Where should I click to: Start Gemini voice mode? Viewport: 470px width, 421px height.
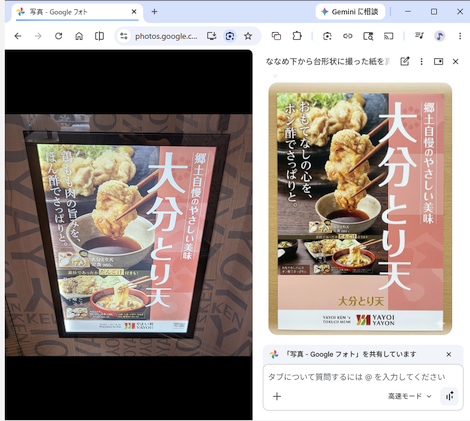click(449, 396)
